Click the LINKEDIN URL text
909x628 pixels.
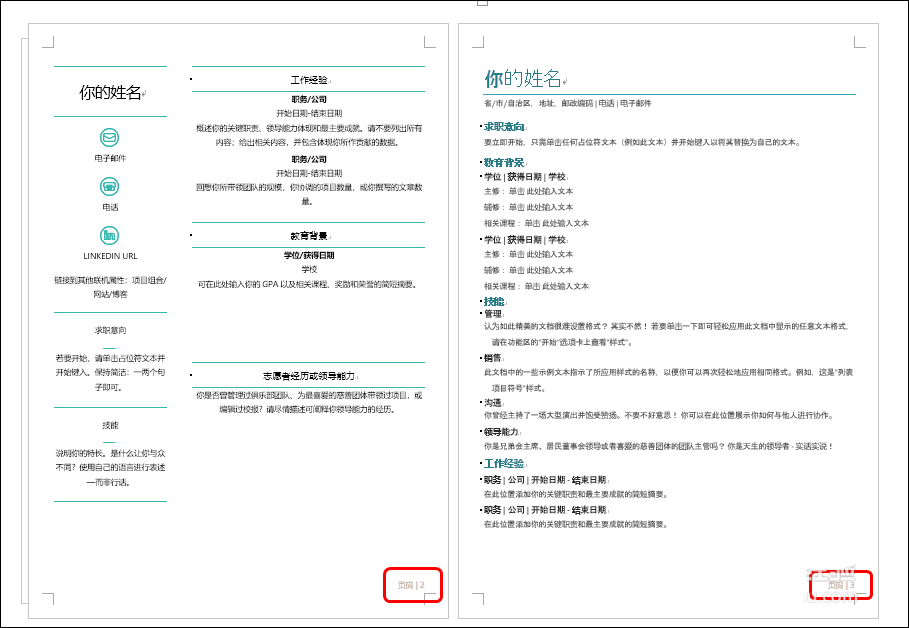[110, 256]
